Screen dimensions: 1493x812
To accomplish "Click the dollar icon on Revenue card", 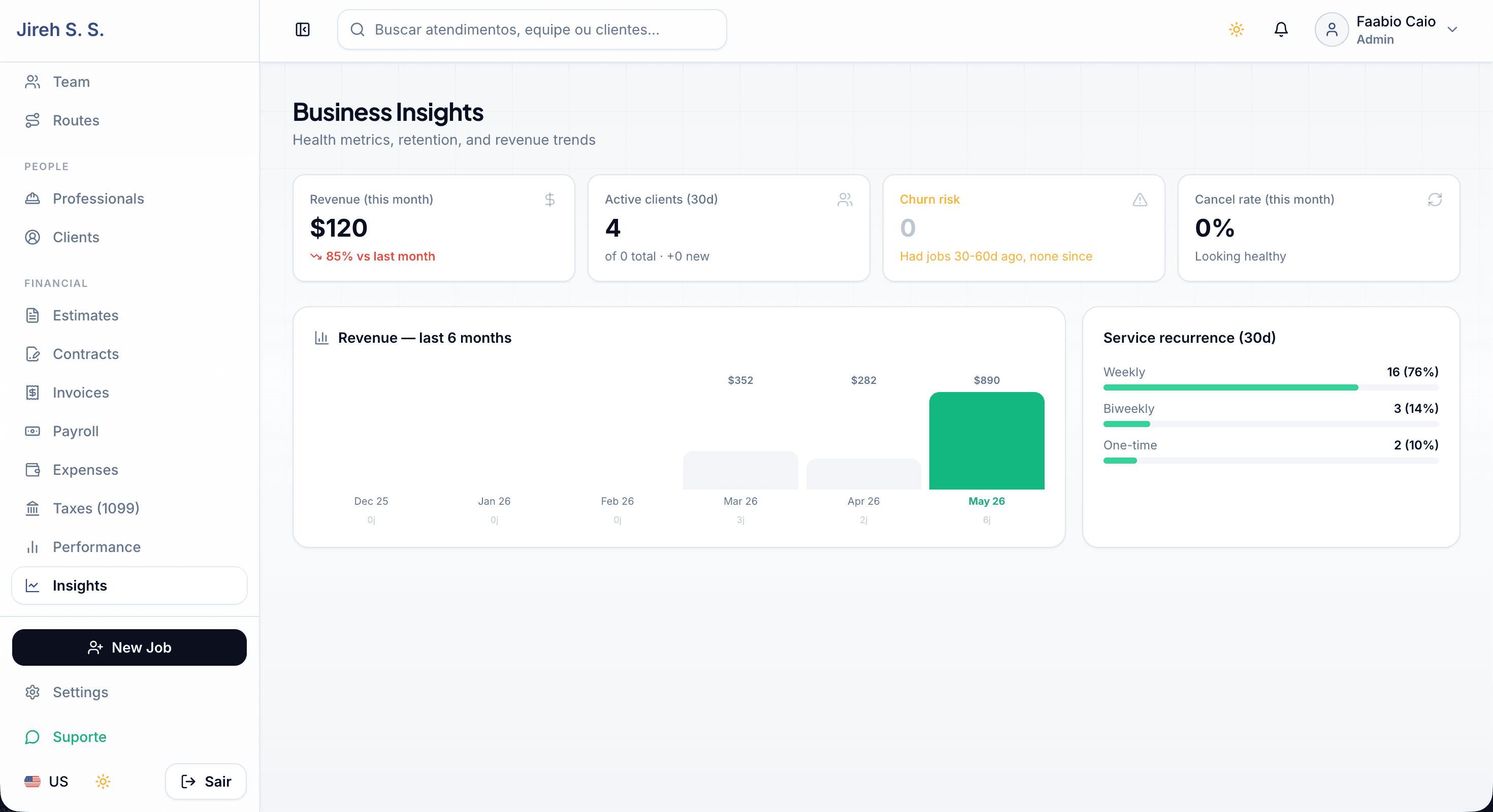I will (550, 200).
